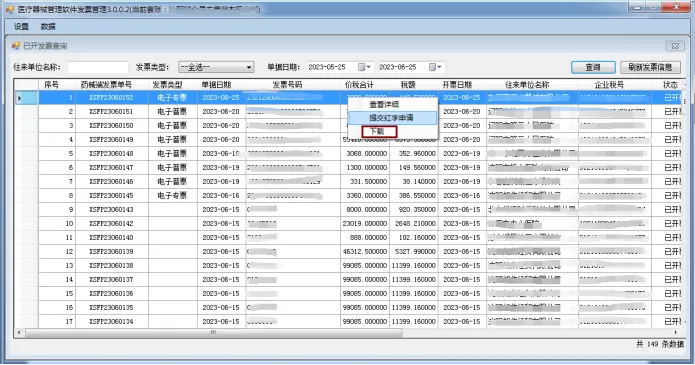Click the tax cell 5327.990000
Viewport: 695px width, 365px height.
tap(414, 251)
